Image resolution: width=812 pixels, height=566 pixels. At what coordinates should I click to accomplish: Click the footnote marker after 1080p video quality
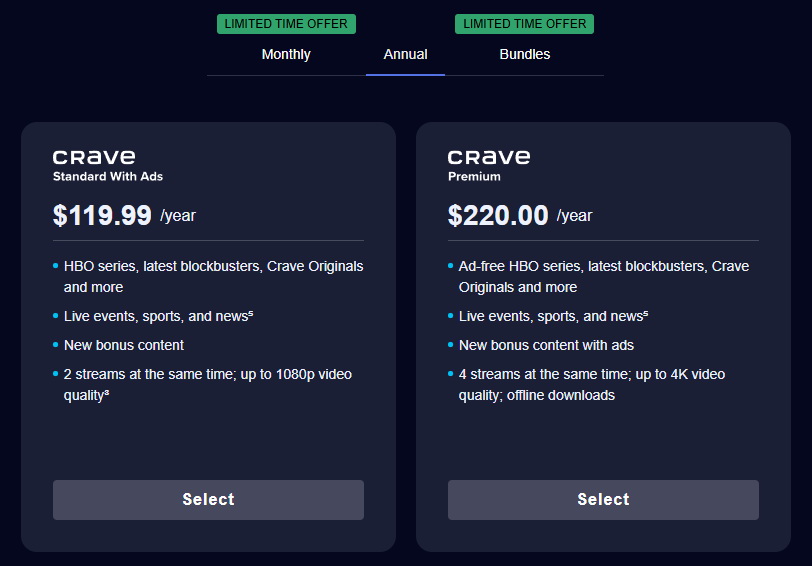point(107,392)
